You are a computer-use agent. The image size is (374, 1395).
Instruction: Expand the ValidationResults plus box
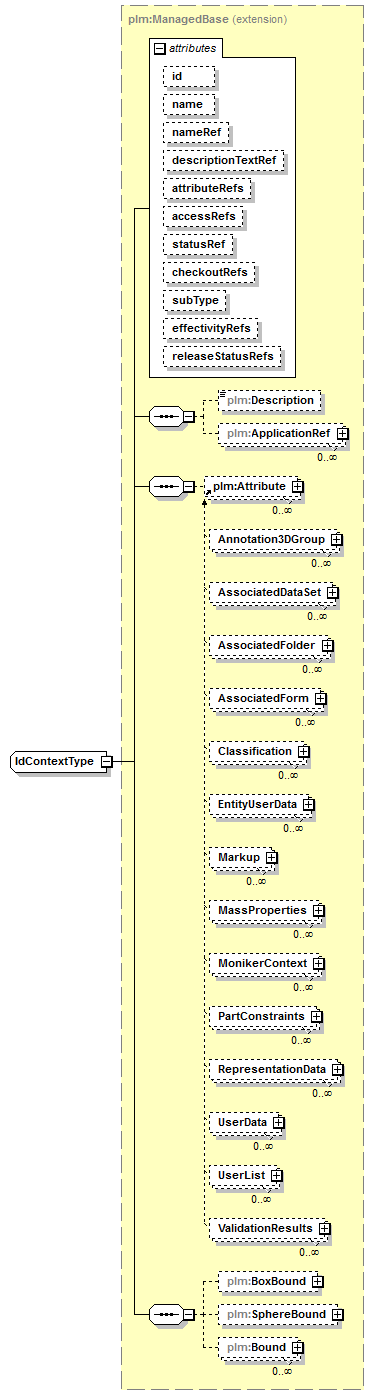324,1228
